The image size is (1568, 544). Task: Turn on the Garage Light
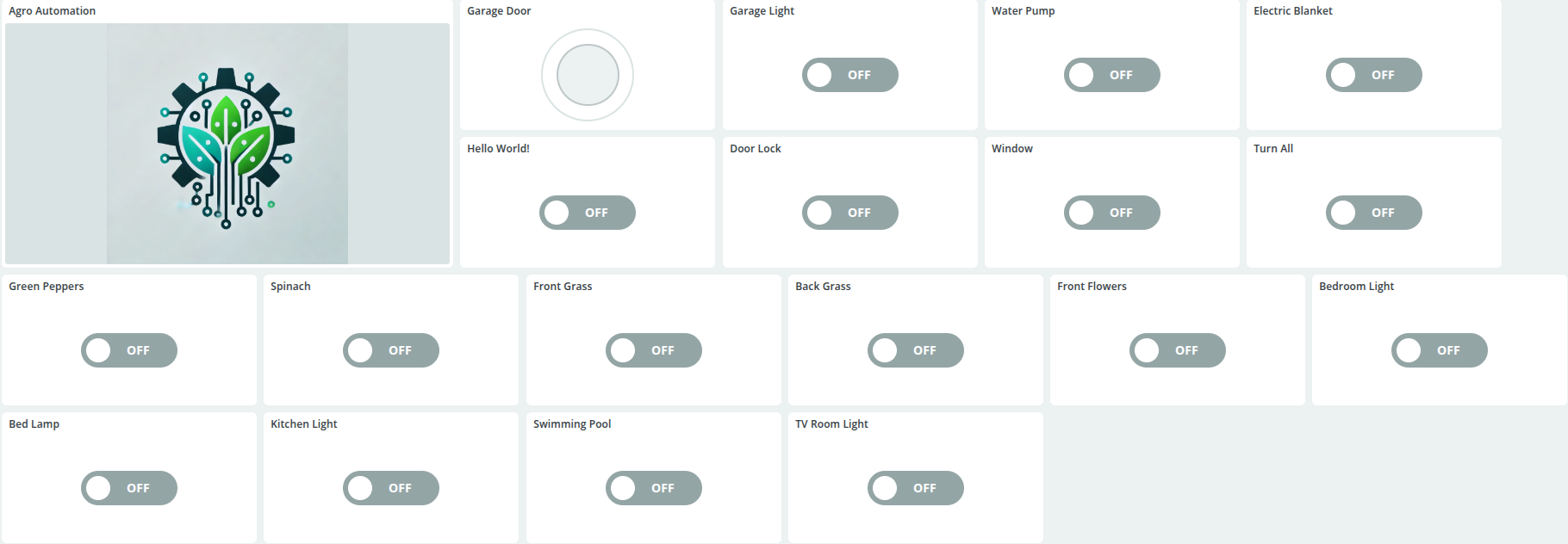[x=849, y=75]
